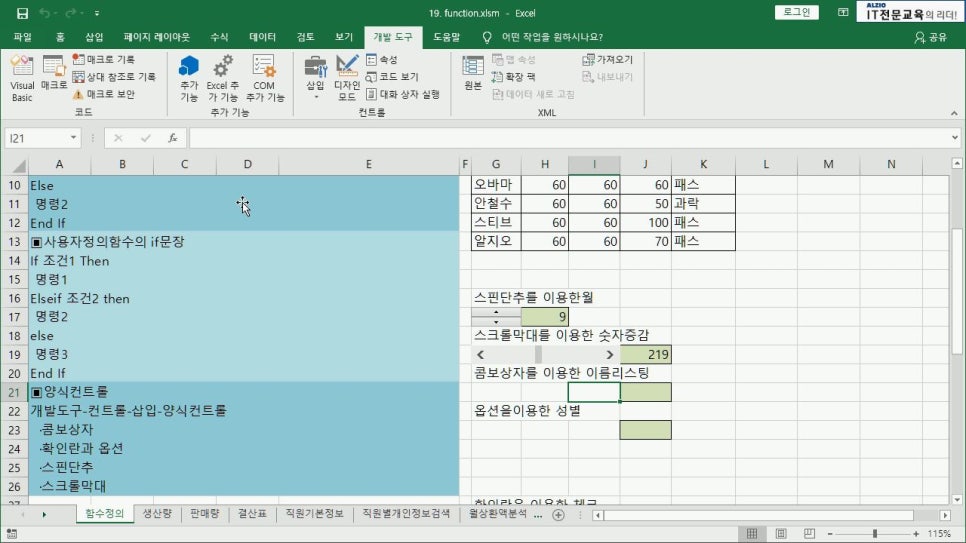Image resolution: width=966 pixels, height=543 pixels.
Task: Undo the last action
Action: 44,13
